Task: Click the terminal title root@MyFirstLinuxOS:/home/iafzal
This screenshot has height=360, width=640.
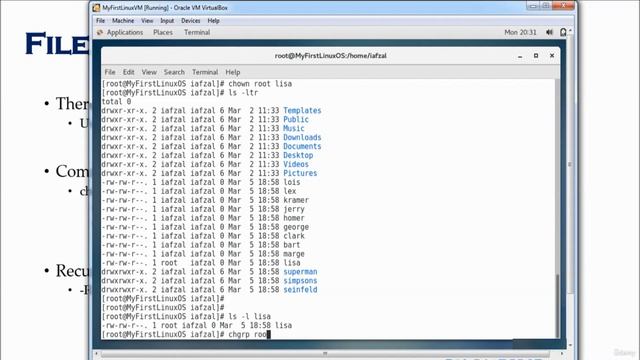Action: (x=331, y=56)
